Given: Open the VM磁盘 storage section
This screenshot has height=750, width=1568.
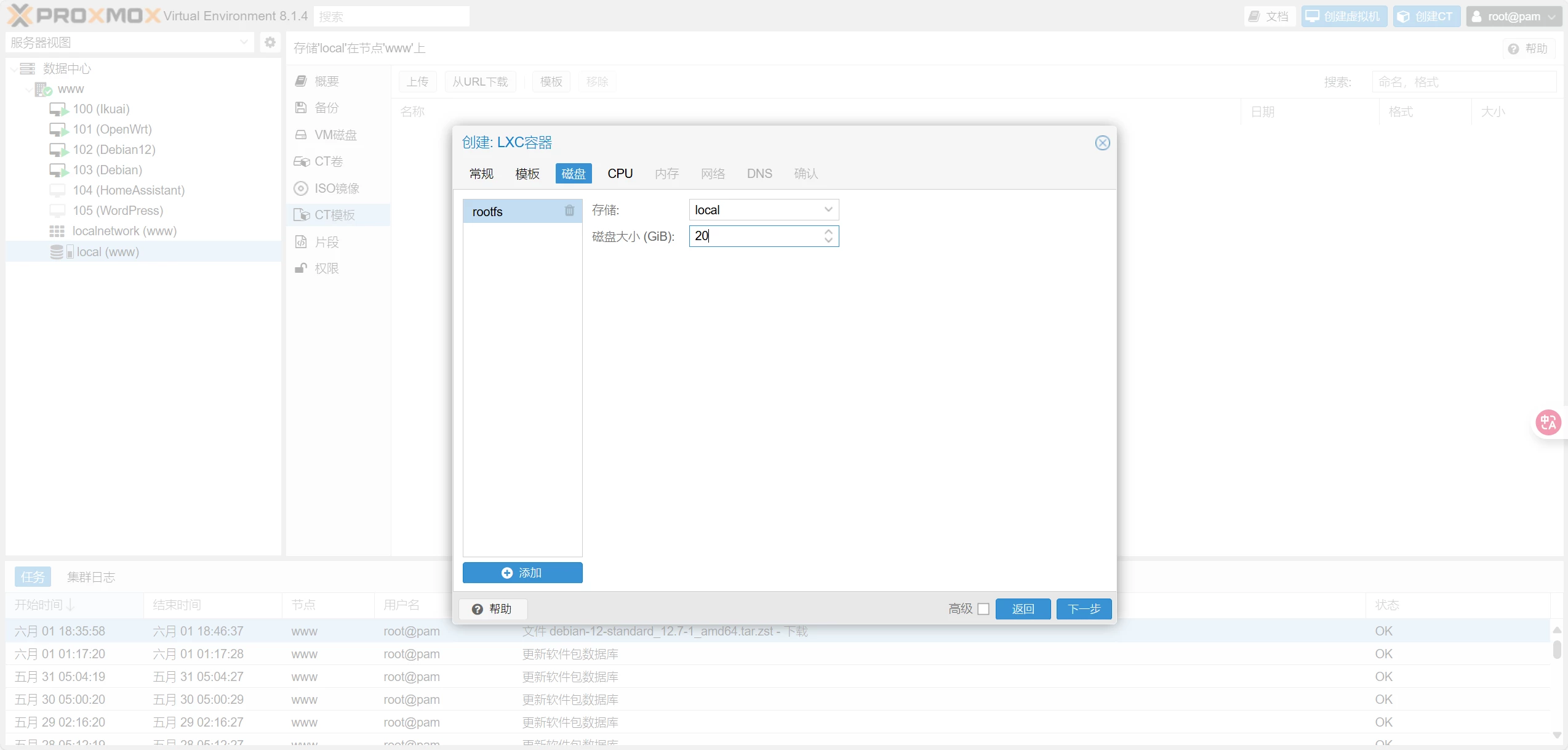Looking at the screenshot, I should 335,135.
